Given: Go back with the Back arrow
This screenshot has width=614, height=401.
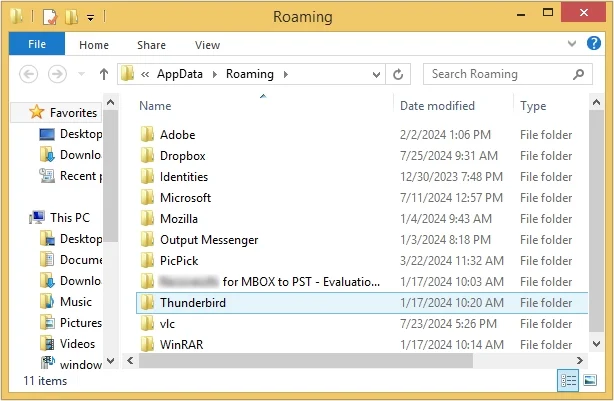Looking at the screenshot, I should (x=29, y=74).
